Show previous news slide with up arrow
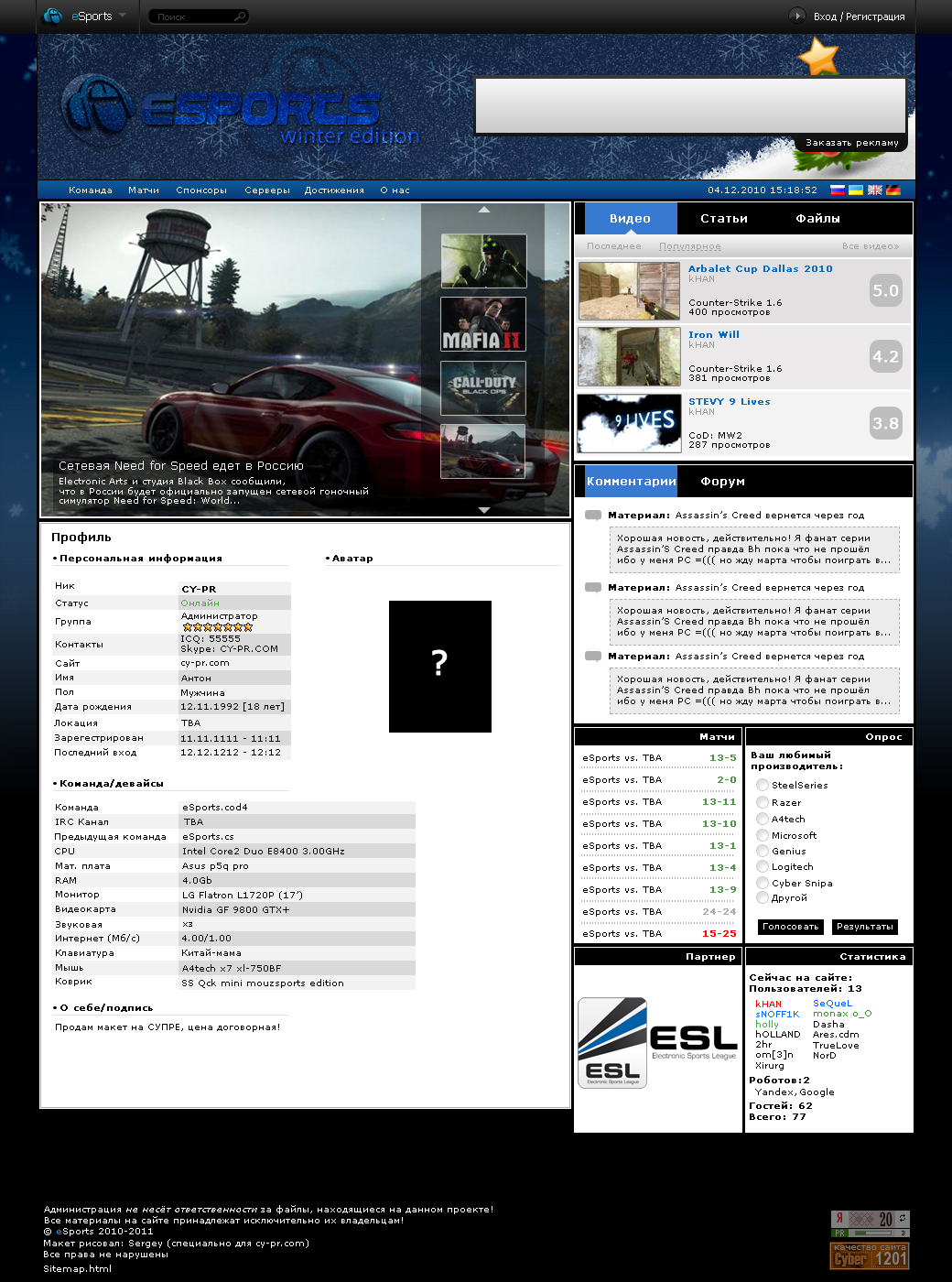Image resolution: width=952 pixels, height=1282 pixels. (x=484, y=210)
